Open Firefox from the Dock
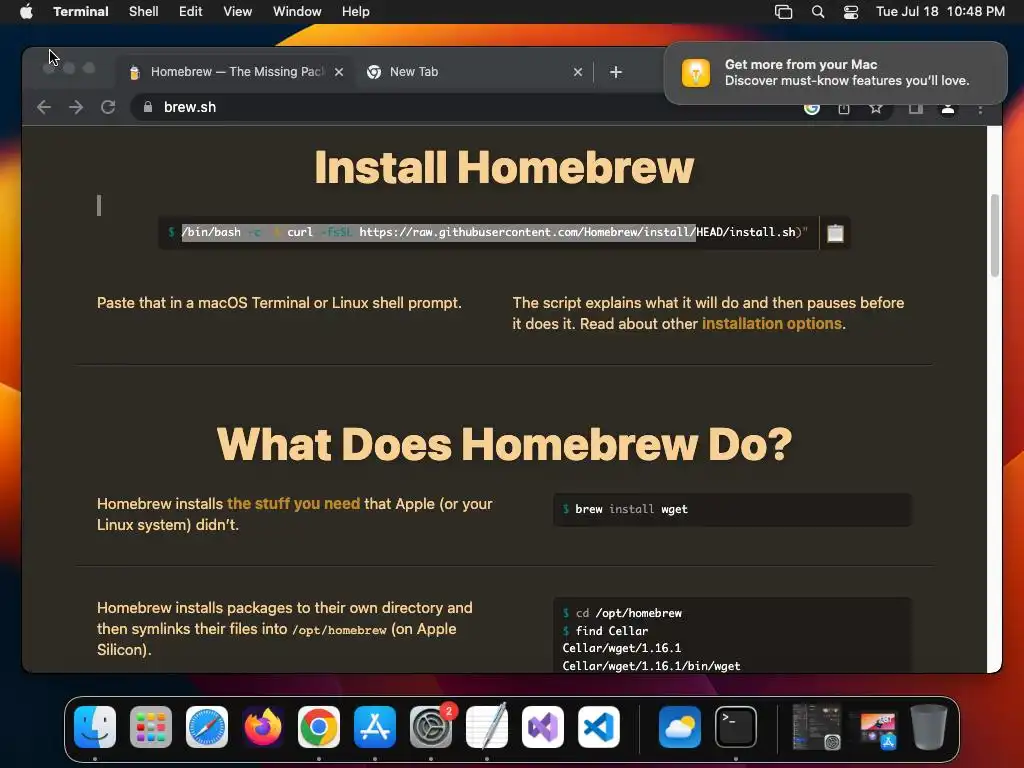Viewport: 1024px width, 768px height. tap(263, 727)
